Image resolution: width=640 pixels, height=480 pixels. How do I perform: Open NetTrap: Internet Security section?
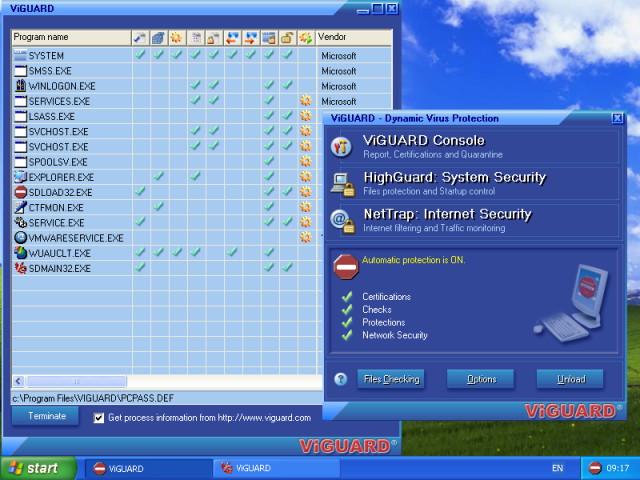coord(432,214)
